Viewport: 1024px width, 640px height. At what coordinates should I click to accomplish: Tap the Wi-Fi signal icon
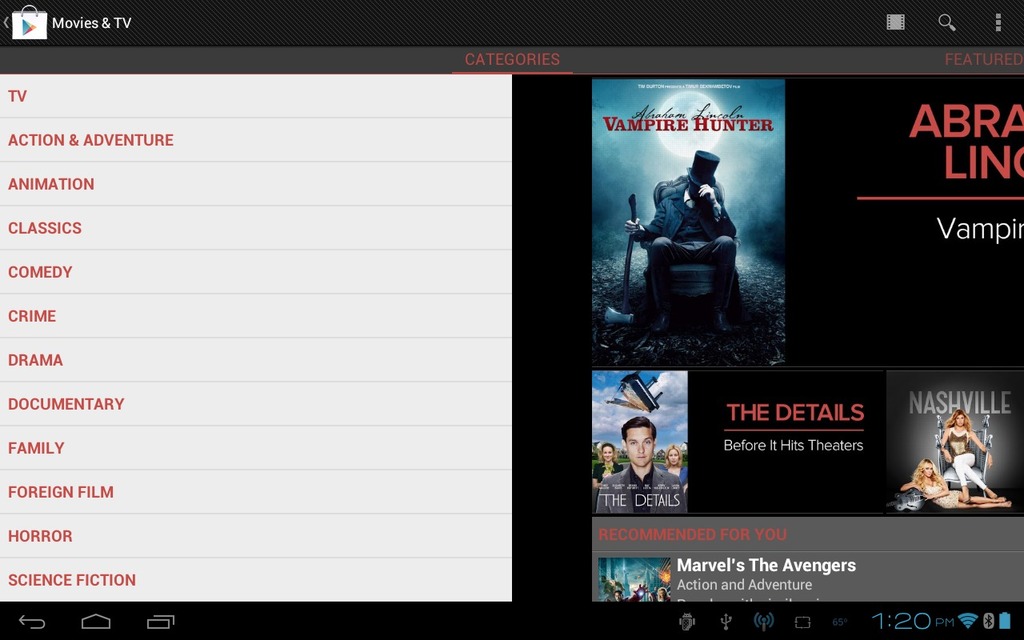tap(968, 621)
